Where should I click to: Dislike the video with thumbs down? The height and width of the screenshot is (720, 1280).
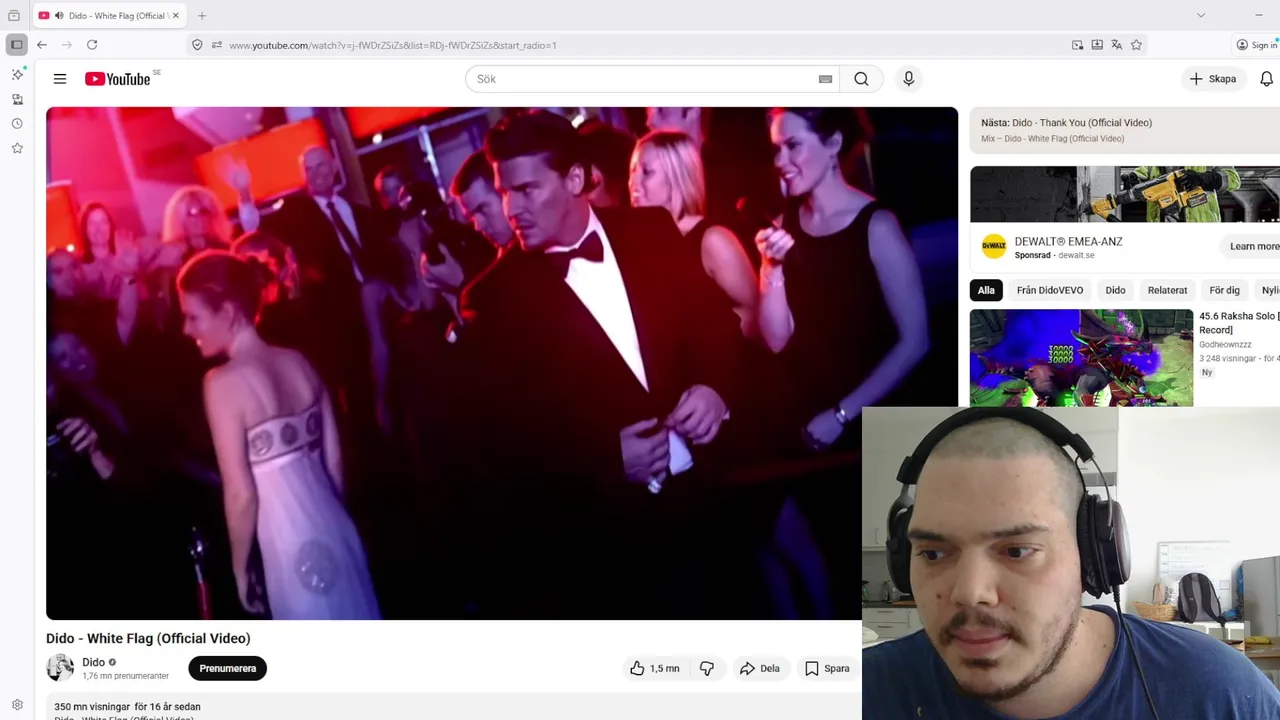(707, 668)
